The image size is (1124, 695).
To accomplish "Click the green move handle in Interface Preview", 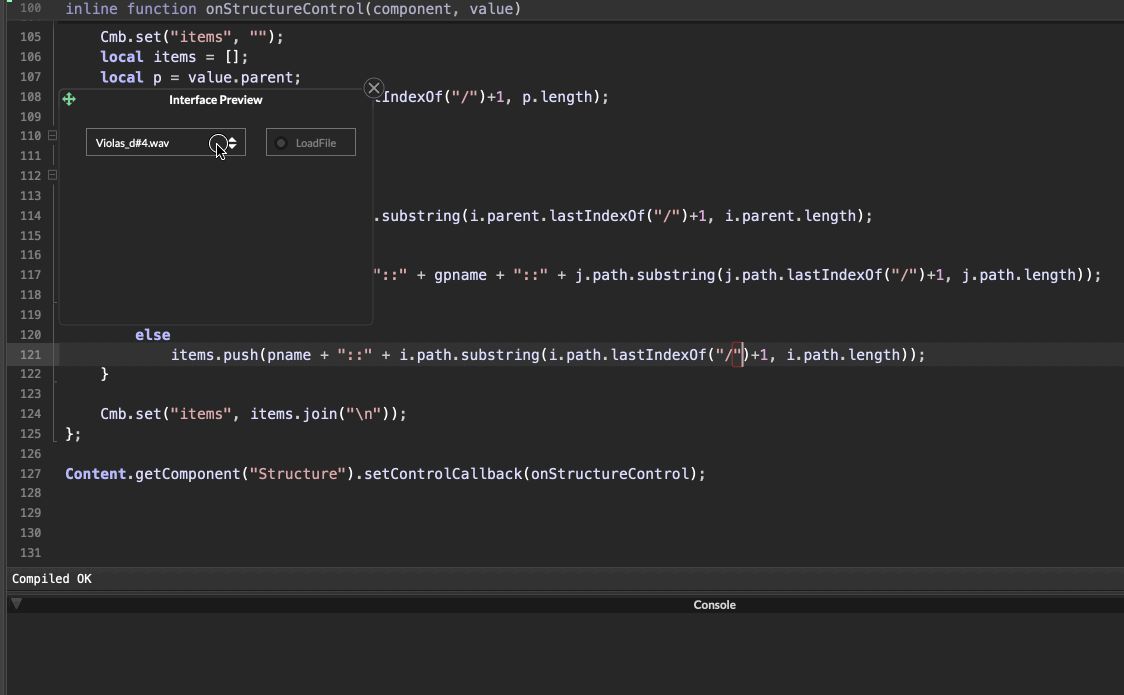I will coord(69,99).
